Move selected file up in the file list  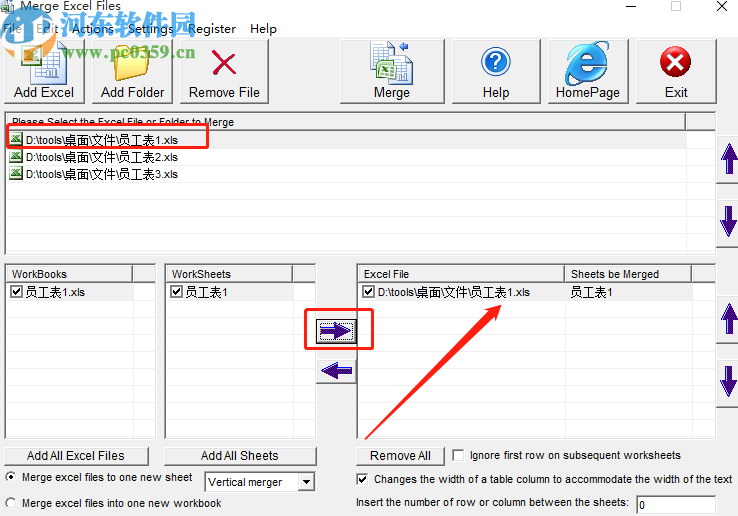(x=728, y=159)
